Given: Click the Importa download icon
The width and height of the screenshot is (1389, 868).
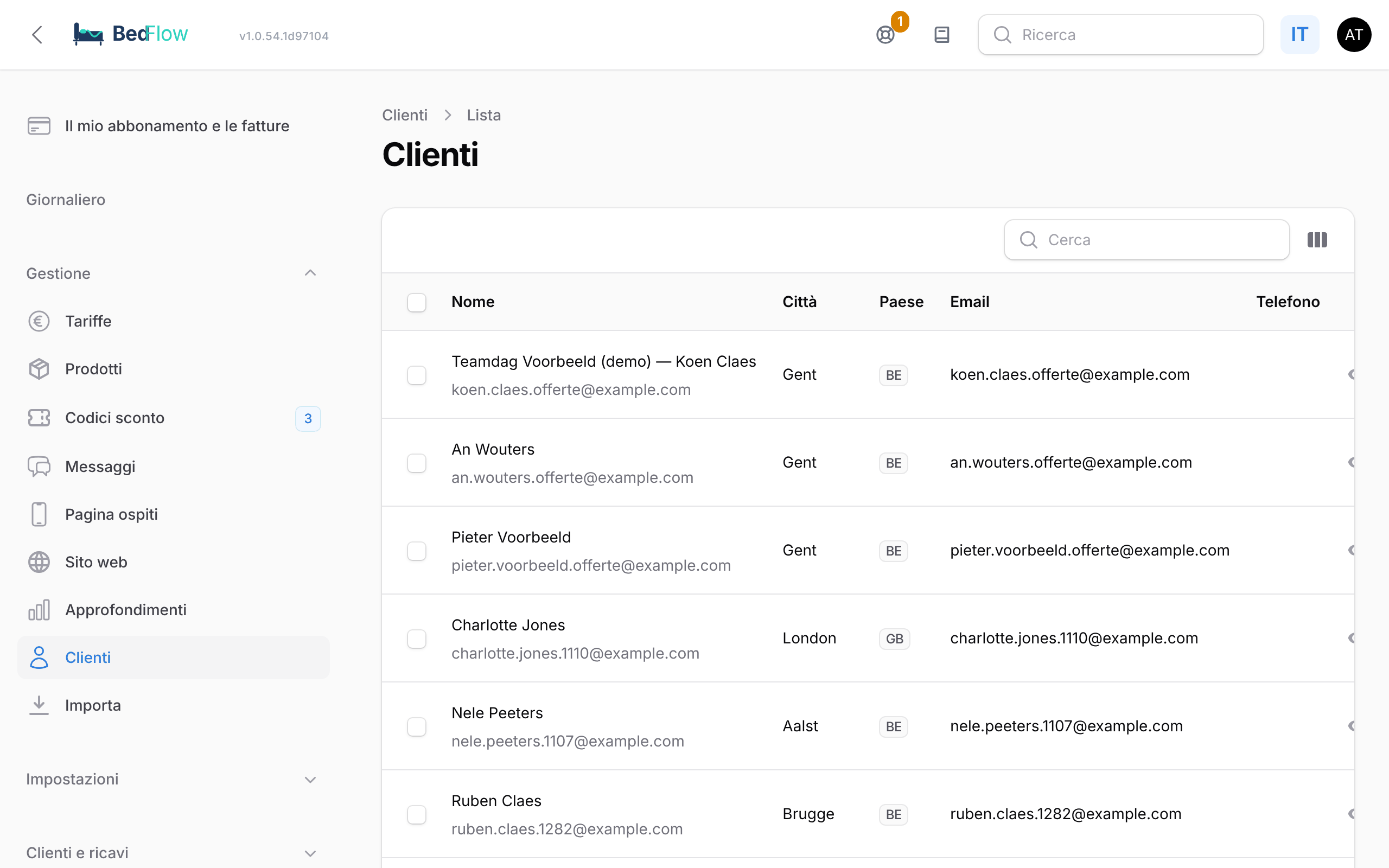Looking at the screenshot, I should [x=39, y=705].
